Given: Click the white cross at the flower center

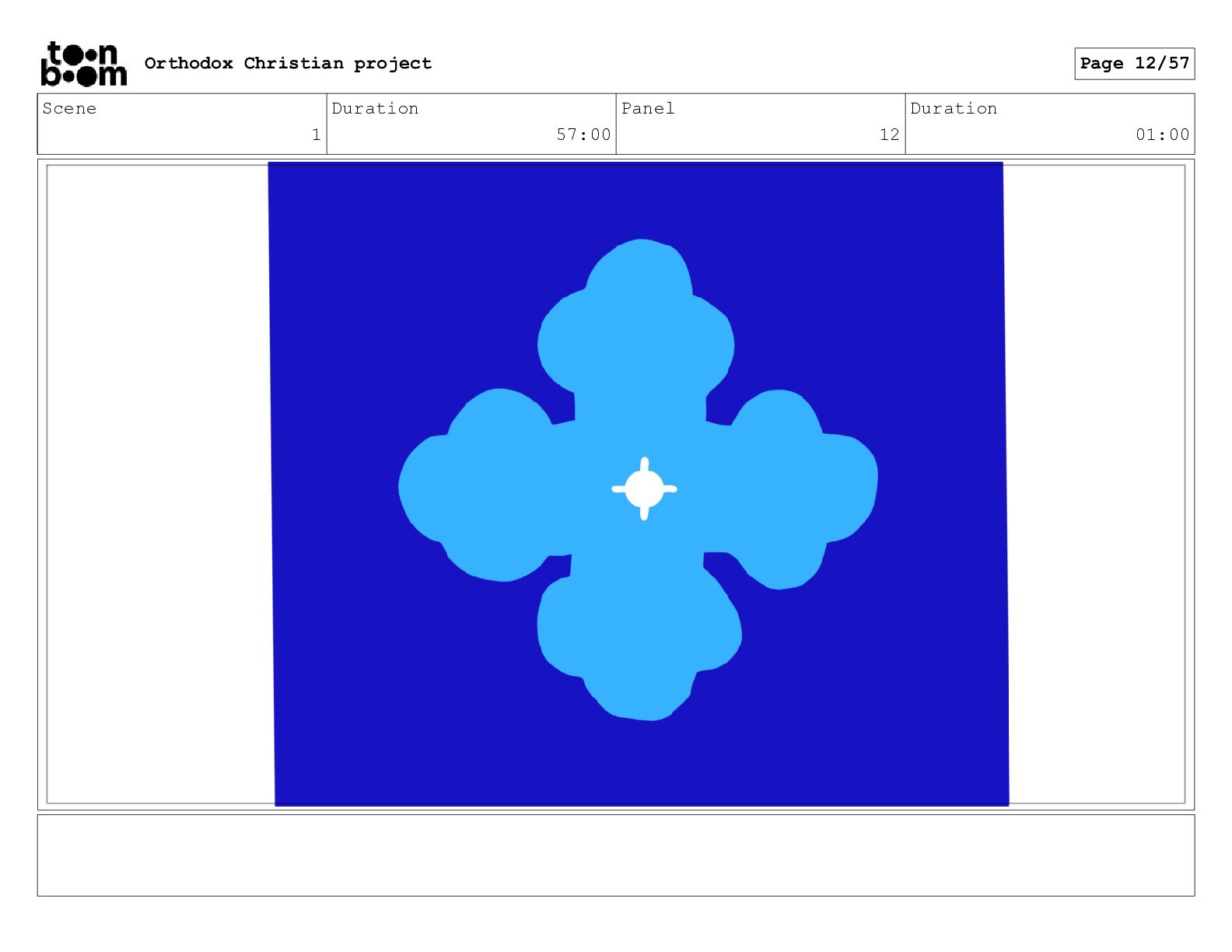Looking at the screenshot, I should pos(644,489).
